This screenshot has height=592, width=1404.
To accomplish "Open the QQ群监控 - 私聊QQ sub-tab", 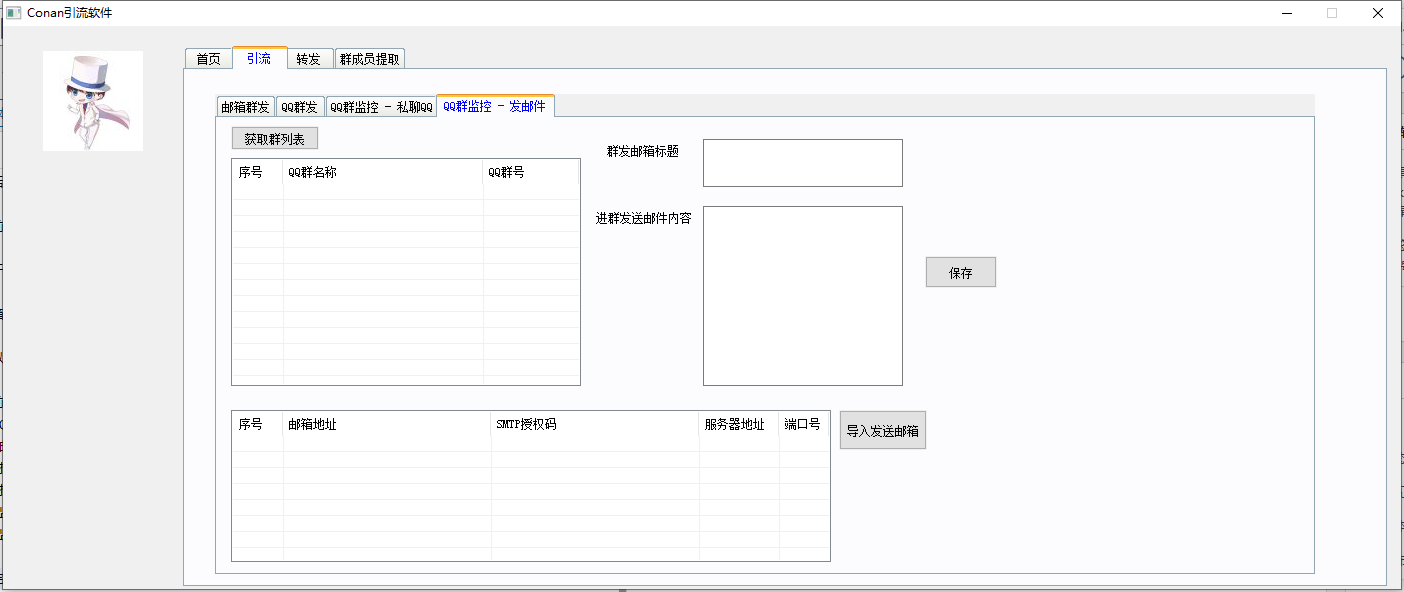I will 381,107.
